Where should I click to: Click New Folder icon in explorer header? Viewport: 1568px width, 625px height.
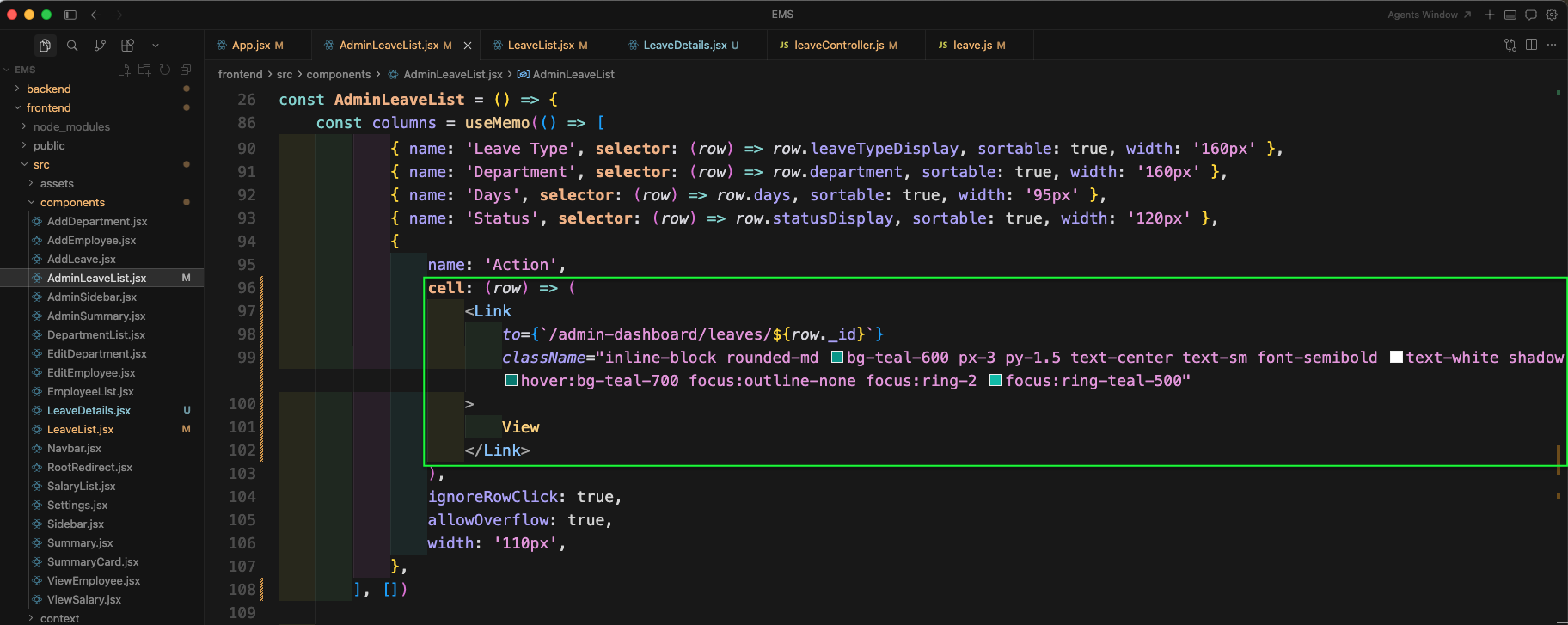click(x=144, y=70)
